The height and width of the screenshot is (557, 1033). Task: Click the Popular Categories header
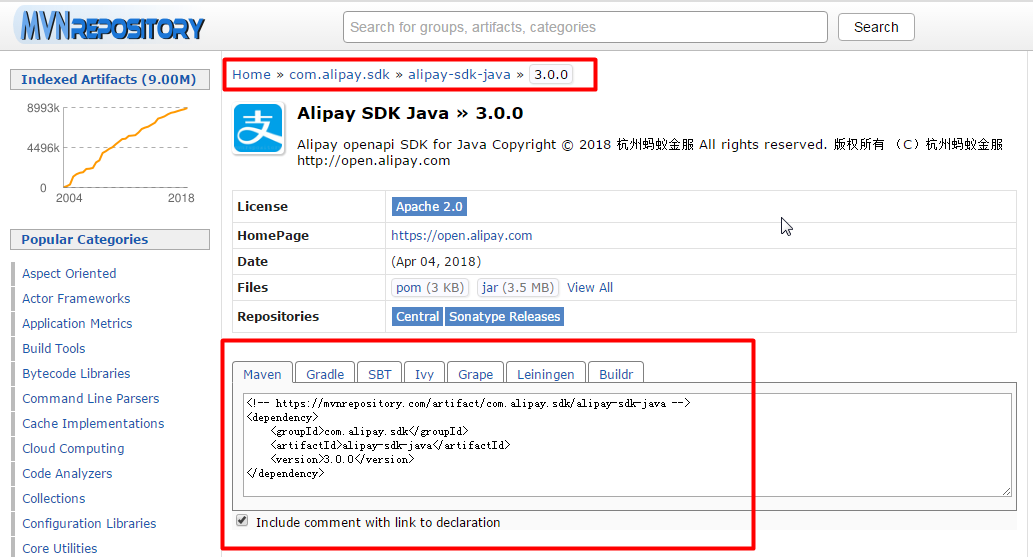click(x=110, y=239)
